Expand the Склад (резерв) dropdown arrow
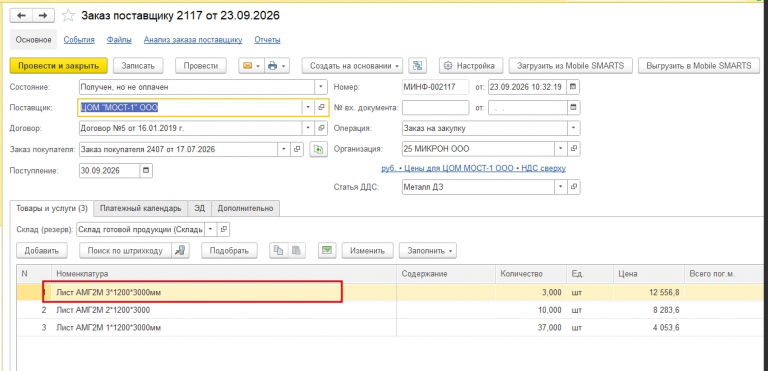 [211, 229]
